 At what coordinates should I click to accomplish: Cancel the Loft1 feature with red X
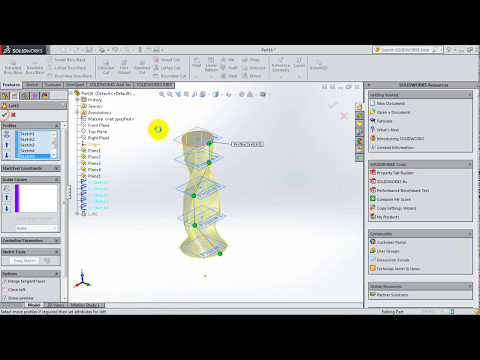(x=13, y=115)
